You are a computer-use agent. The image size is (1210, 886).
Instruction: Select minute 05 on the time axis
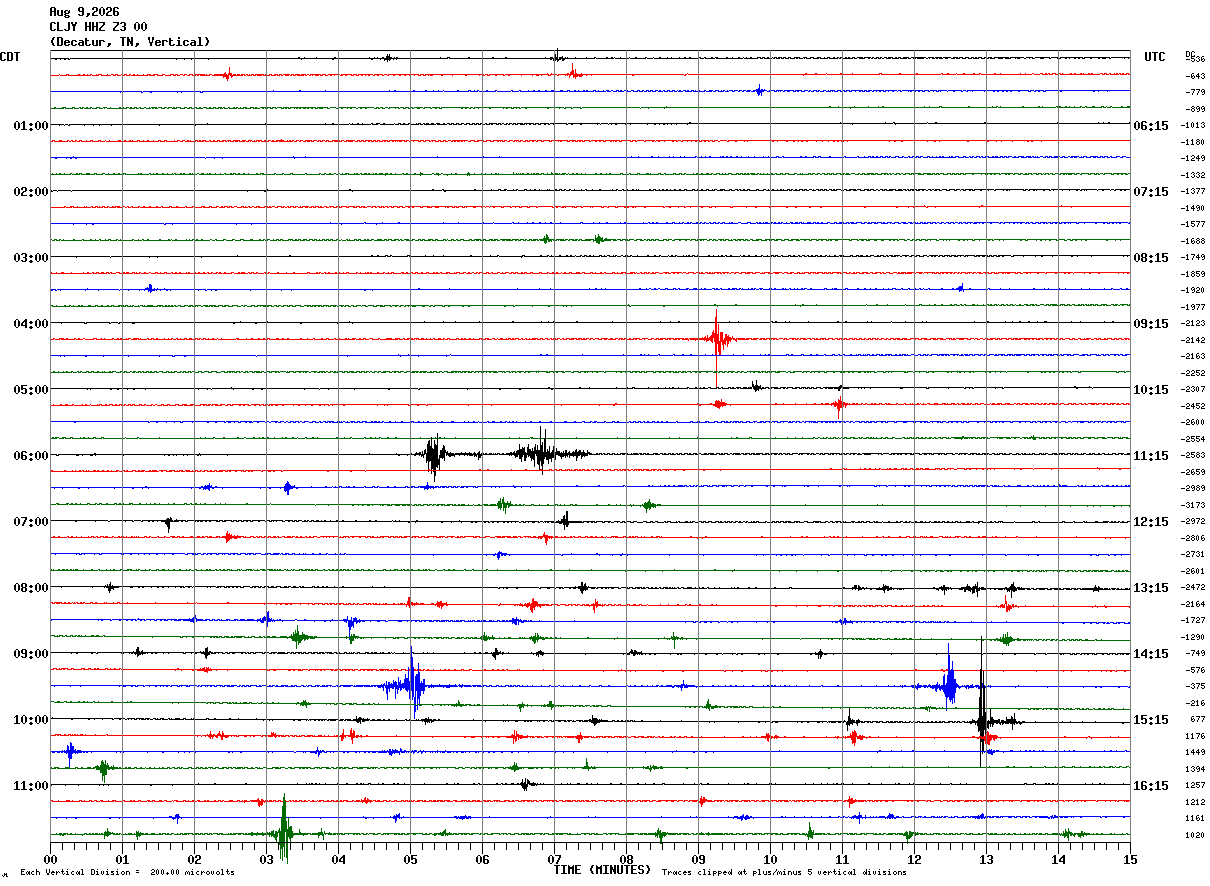coord(410,859)
